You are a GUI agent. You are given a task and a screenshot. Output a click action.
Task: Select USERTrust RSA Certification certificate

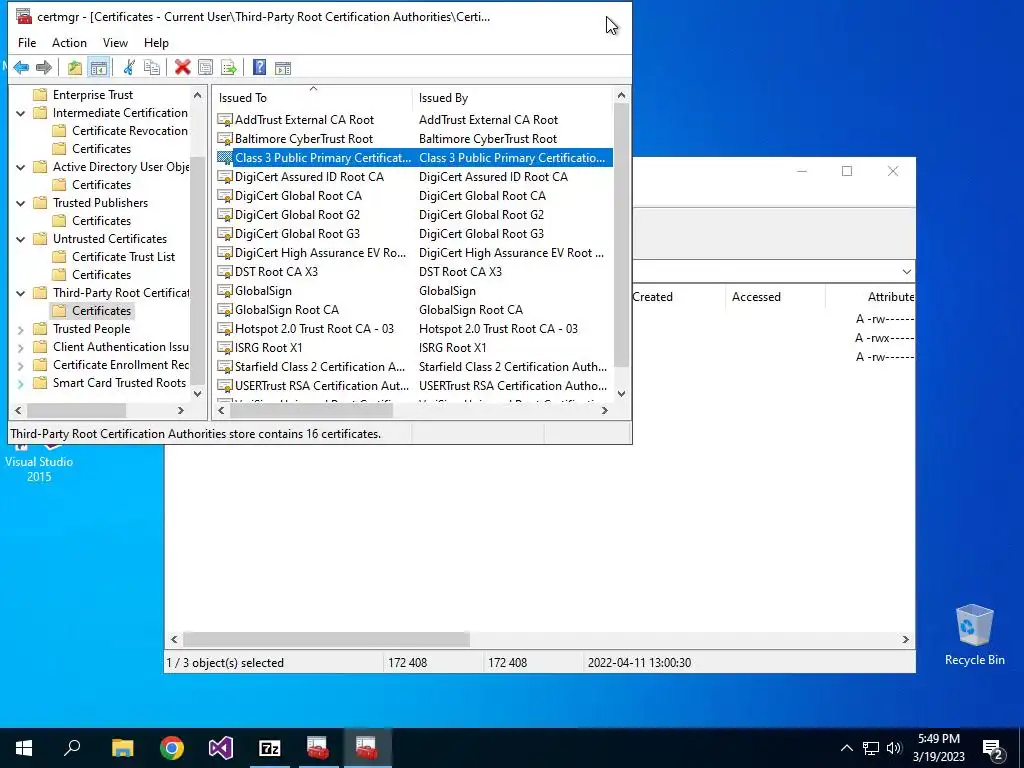pos(414,385)
